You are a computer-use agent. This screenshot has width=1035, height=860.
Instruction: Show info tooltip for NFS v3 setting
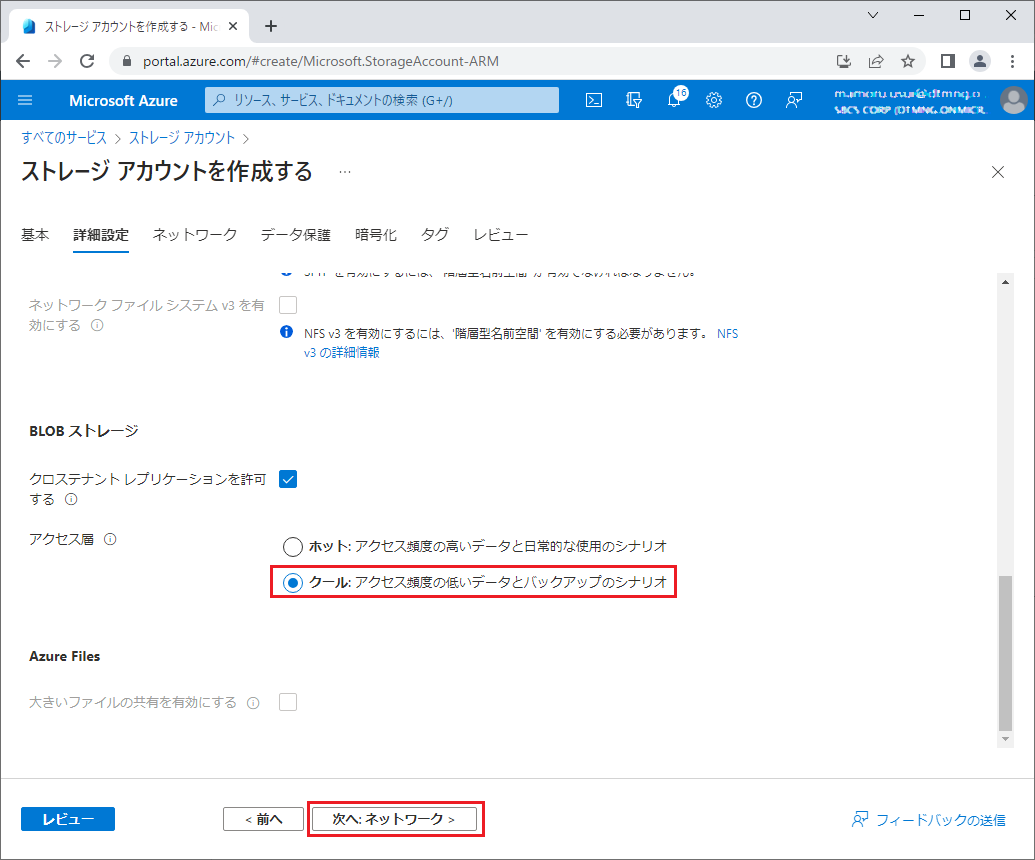click(97, 325)
